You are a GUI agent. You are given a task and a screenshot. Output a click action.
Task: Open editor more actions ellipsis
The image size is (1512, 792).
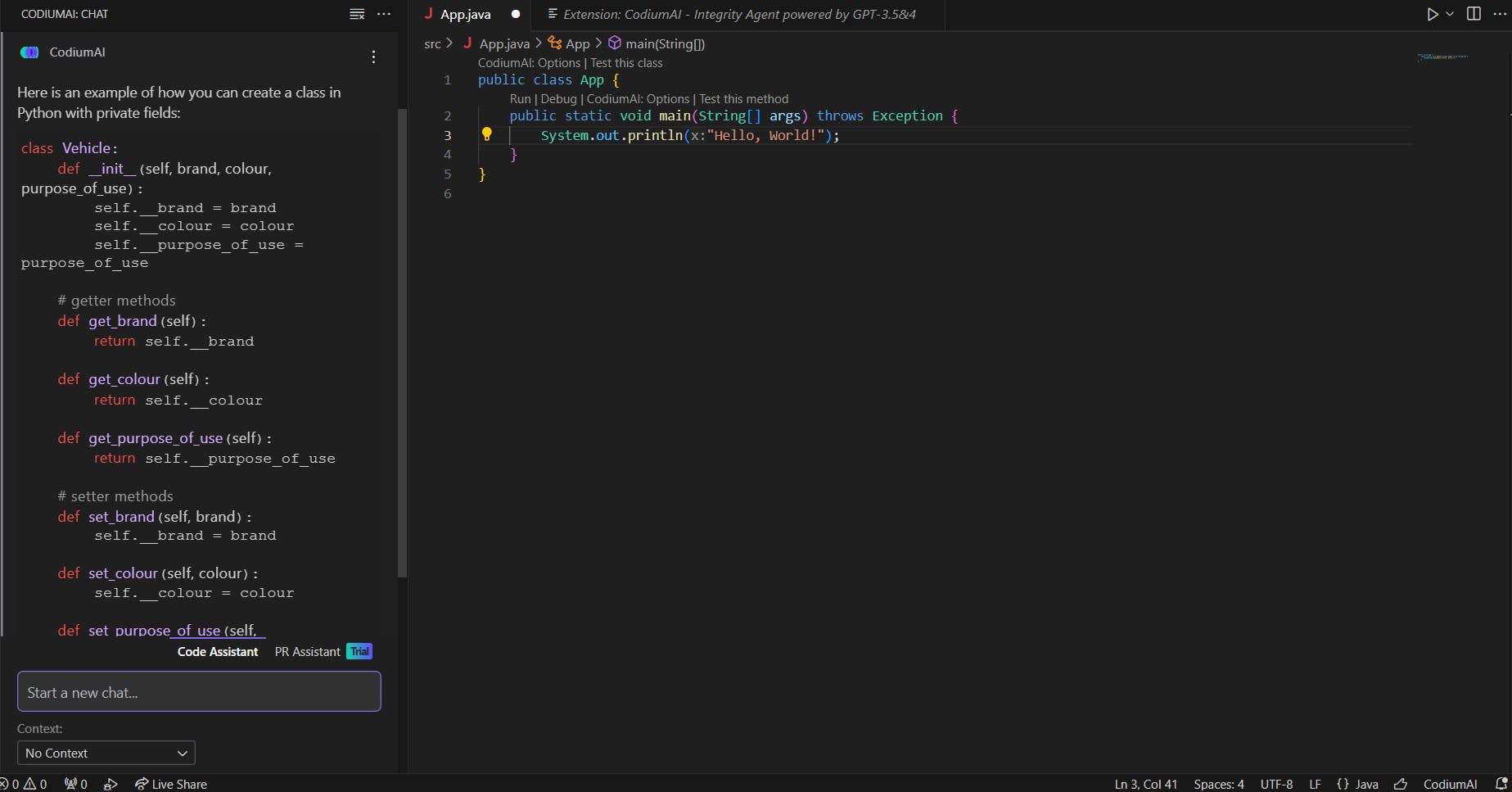[1500, 14]
